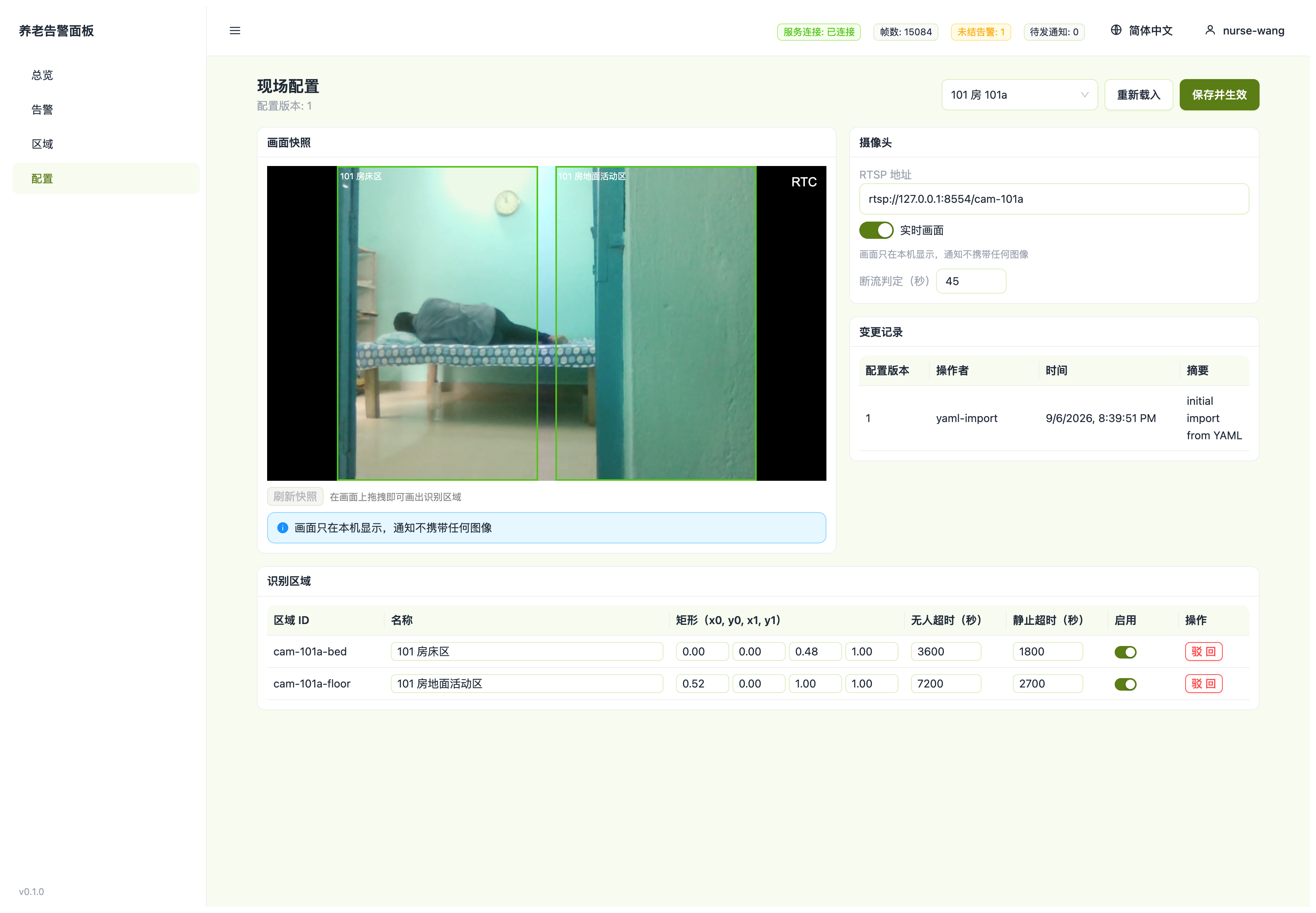Open 告警 page in the sidebar
1316x913 pixels.
(x=106, y=110)
